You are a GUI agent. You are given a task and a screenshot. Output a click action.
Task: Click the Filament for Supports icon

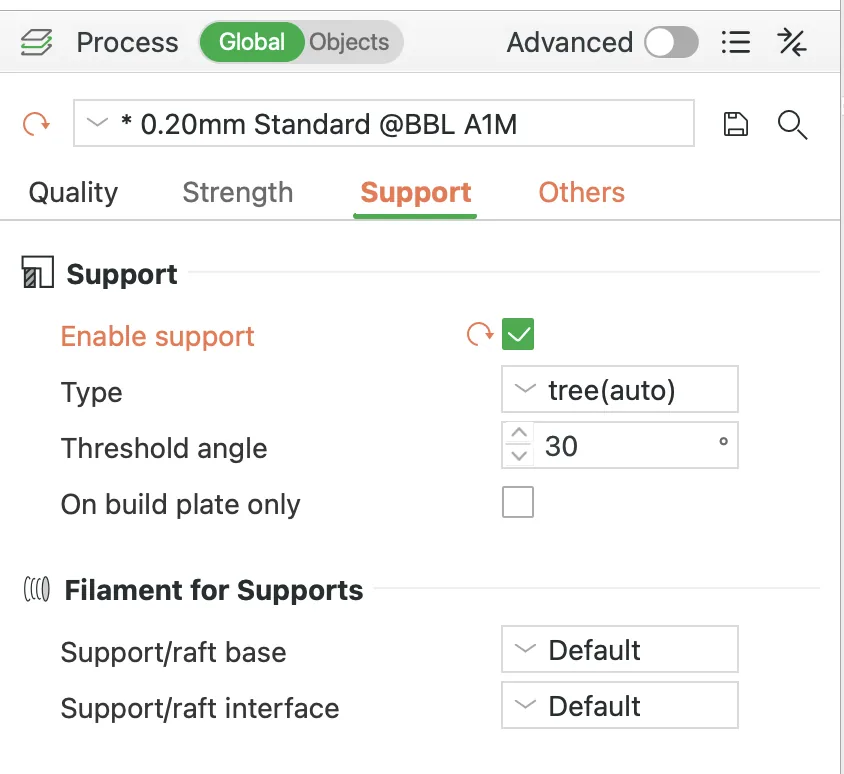tap(37, 590)
